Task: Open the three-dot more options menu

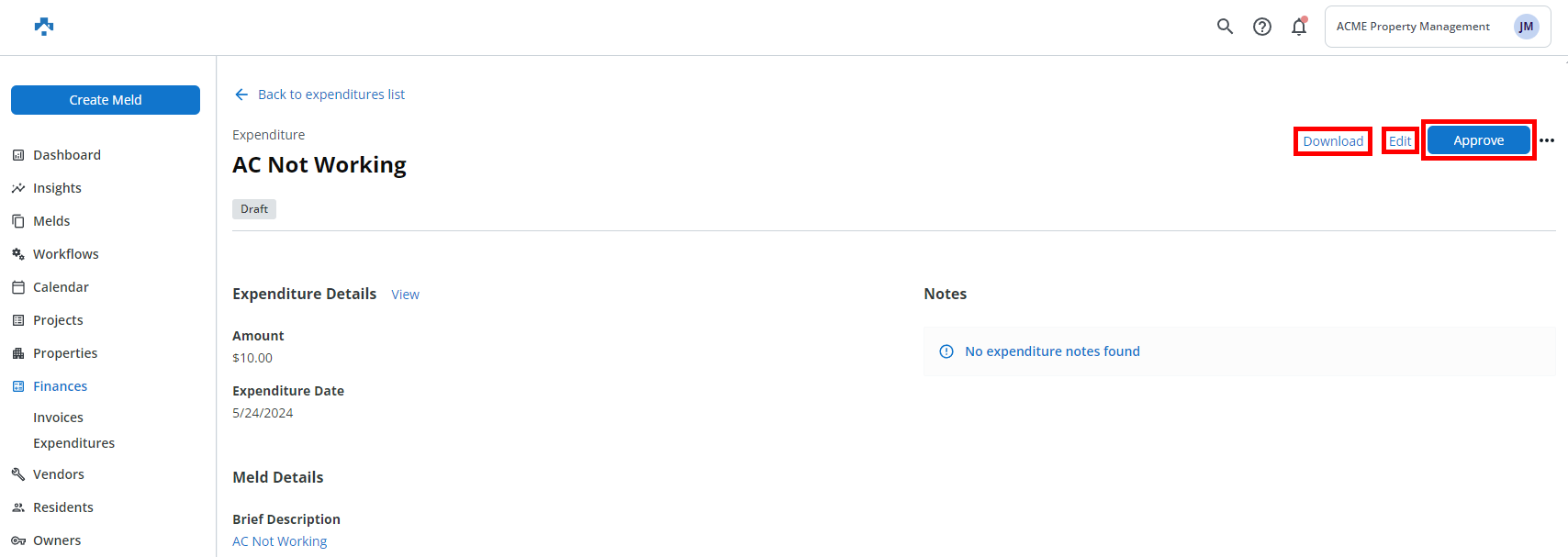Action: coord(1547,140)
